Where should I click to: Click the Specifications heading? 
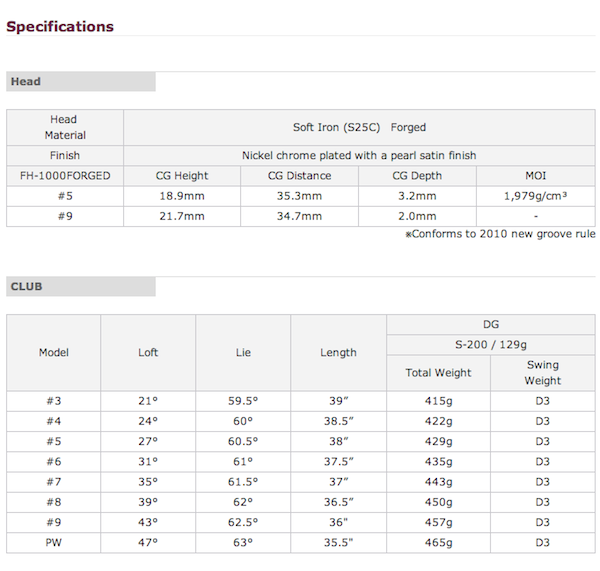point(60,26)
